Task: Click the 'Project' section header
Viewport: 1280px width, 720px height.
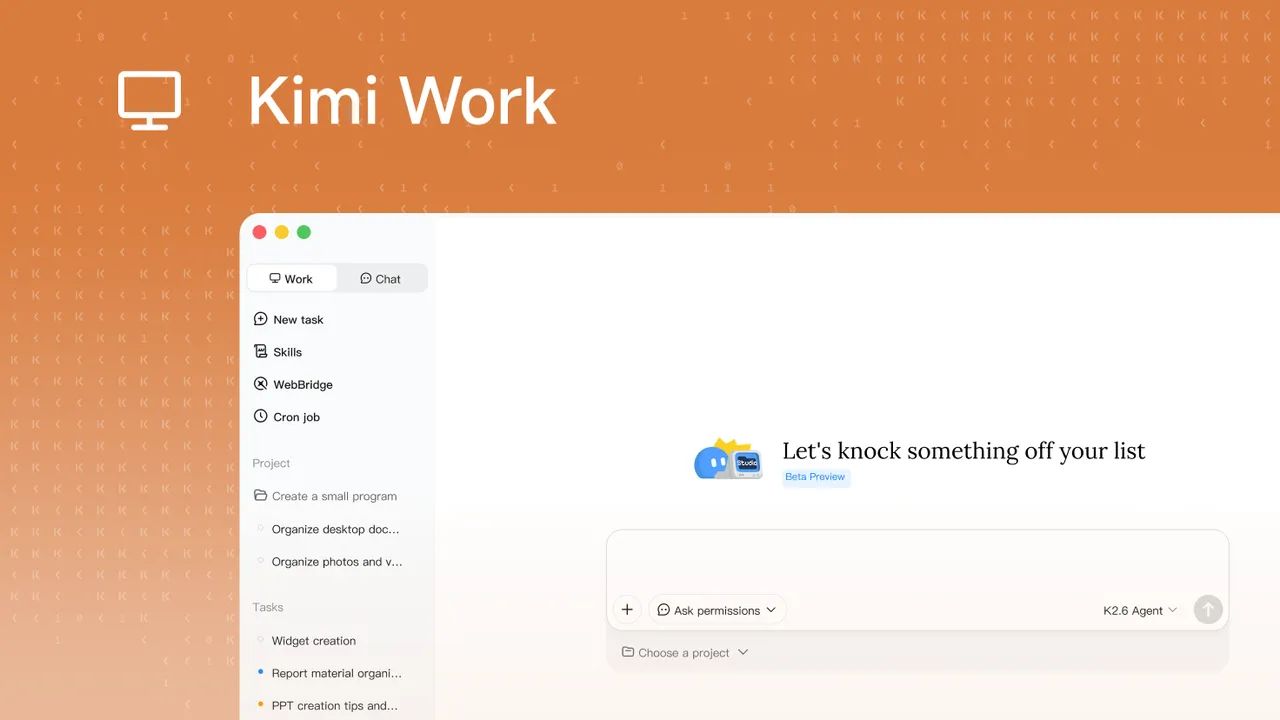Action: (271, 463)
